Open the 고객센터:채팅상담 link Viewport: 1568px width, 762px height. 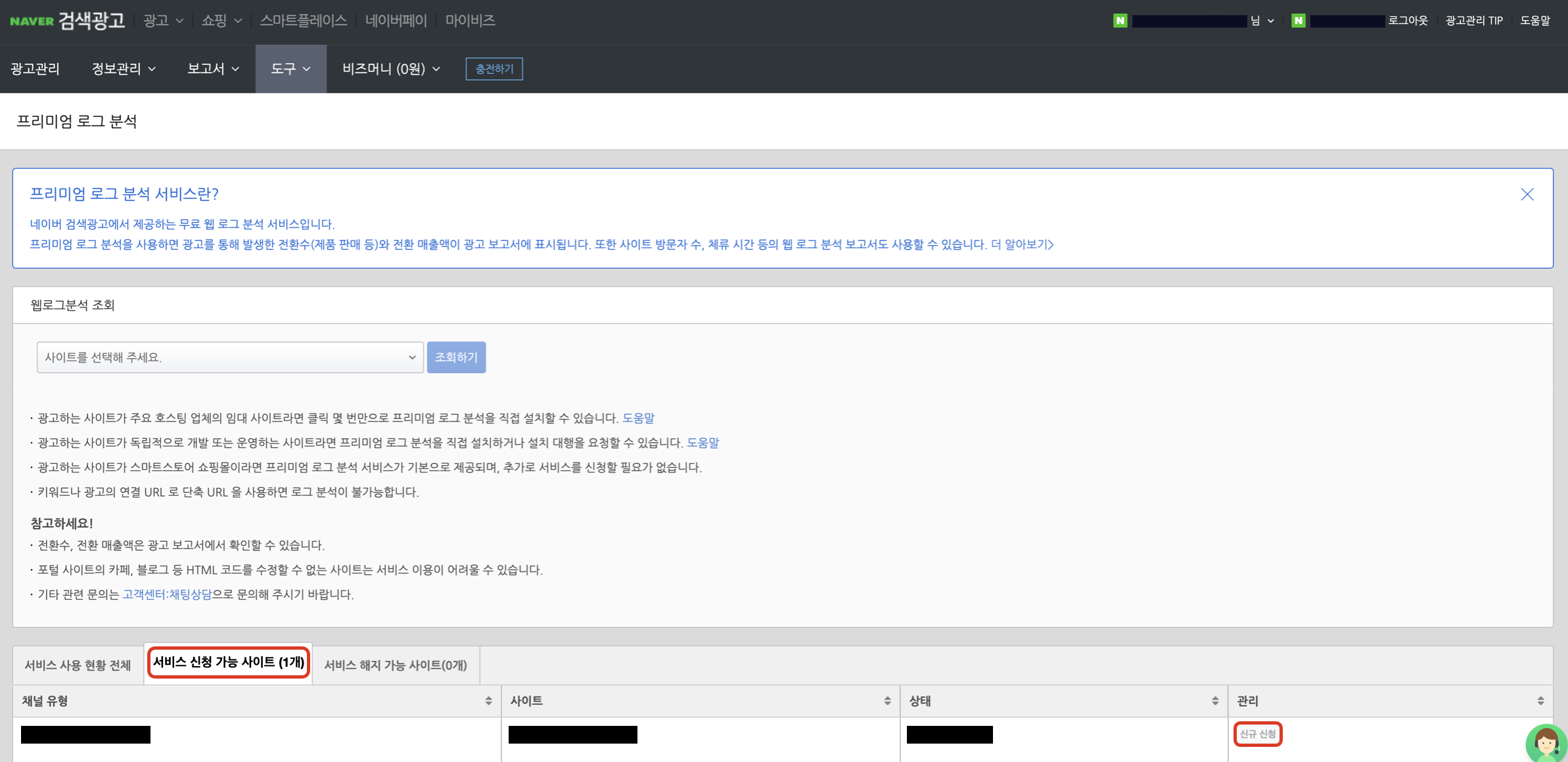(x=168, y=595)
